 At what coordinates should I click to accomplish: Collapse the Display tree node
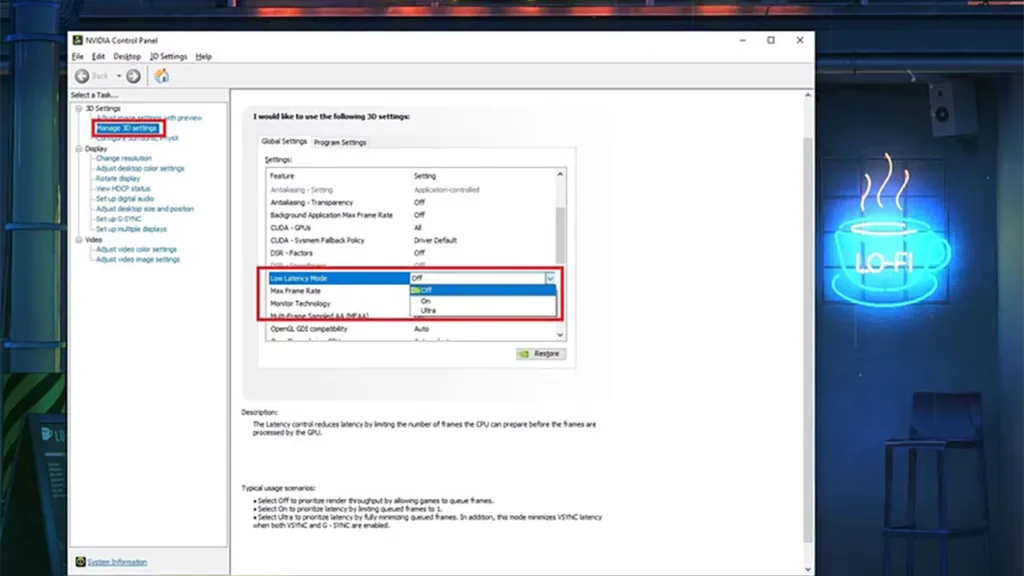click(x=79, y=149)
